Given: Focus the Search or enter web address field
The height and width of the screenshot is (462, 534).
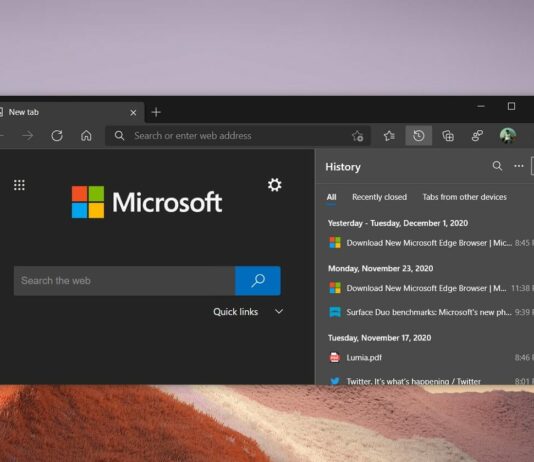Looking at the screenshot, I should click(x=238, y=136).
